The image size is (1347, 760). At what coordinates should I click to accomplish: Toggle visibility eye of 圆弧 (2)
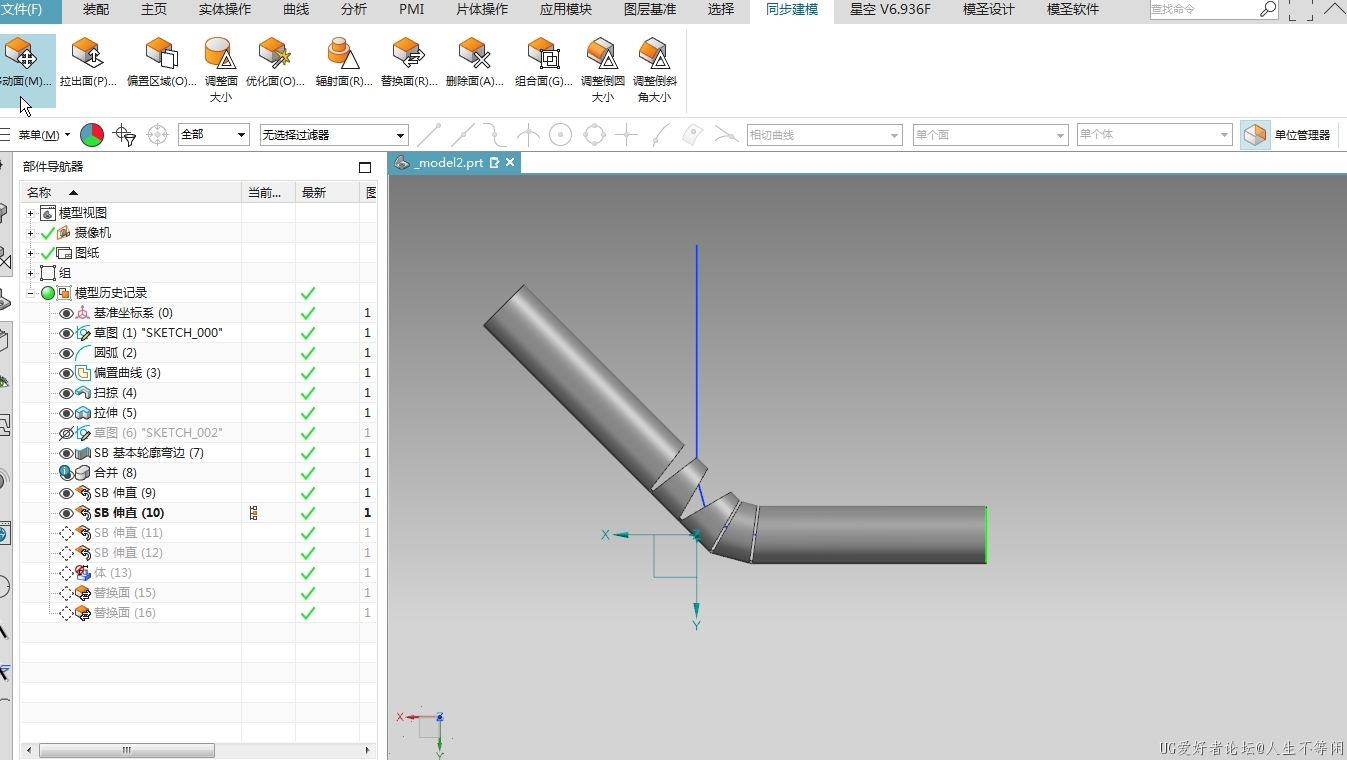66,353
